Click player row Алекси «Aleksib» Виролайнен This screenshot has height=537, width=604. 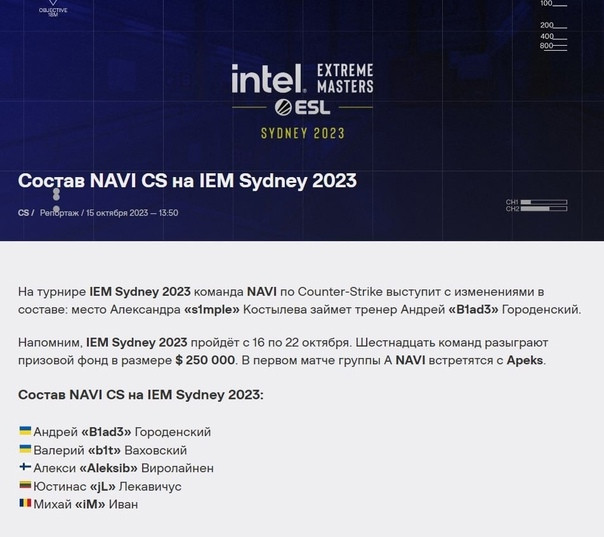click(117, 468)
